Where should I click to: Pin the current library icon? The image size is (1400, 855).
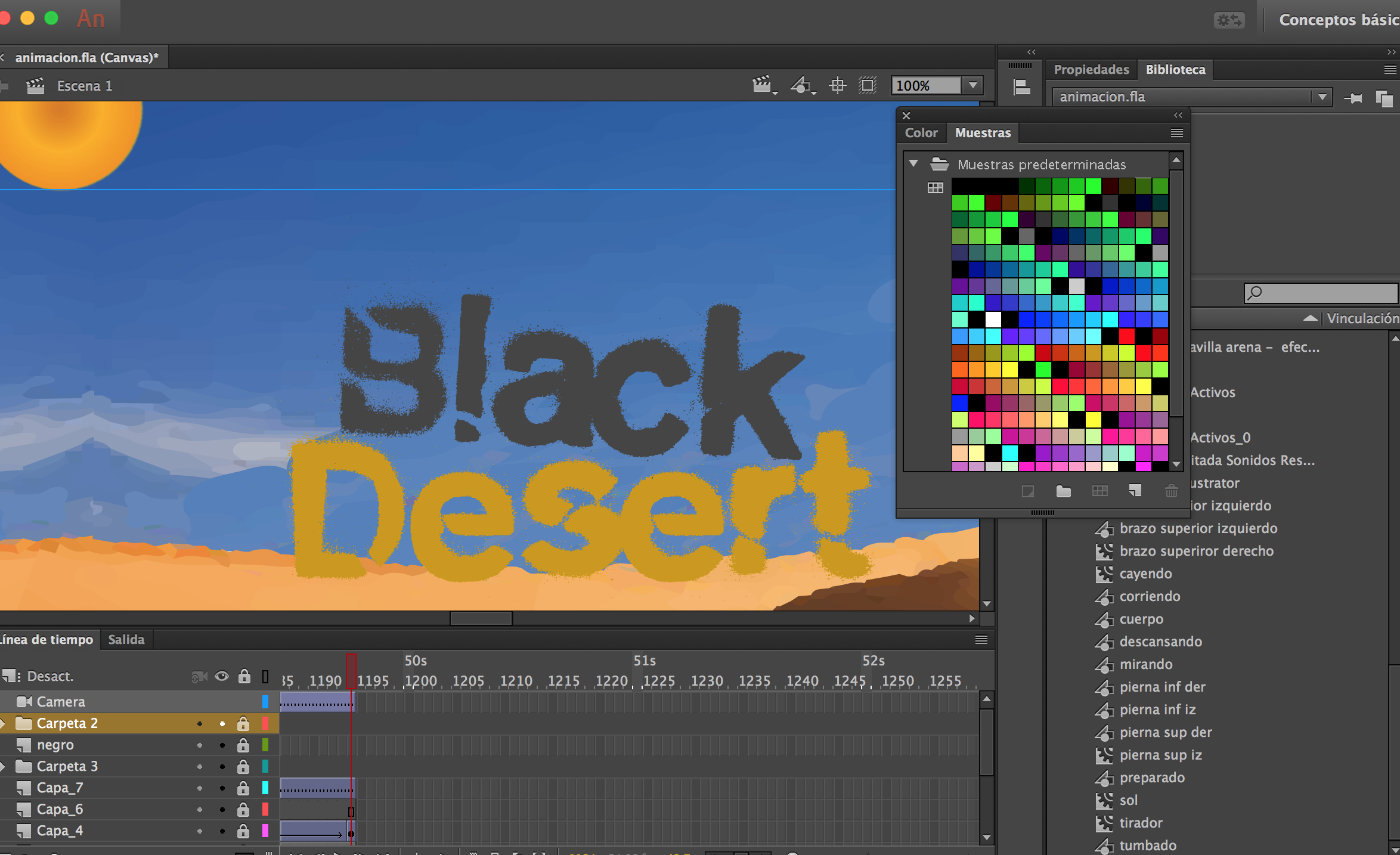(x=1353, y=98)
